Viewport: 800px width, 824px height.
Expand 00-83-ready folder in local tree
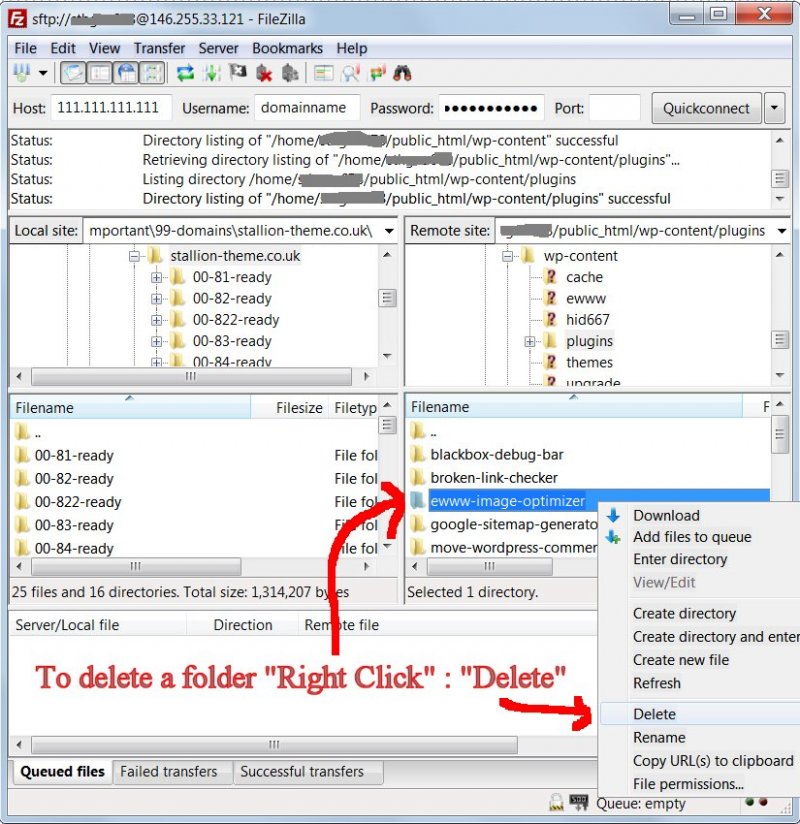(x=156, y=342)
